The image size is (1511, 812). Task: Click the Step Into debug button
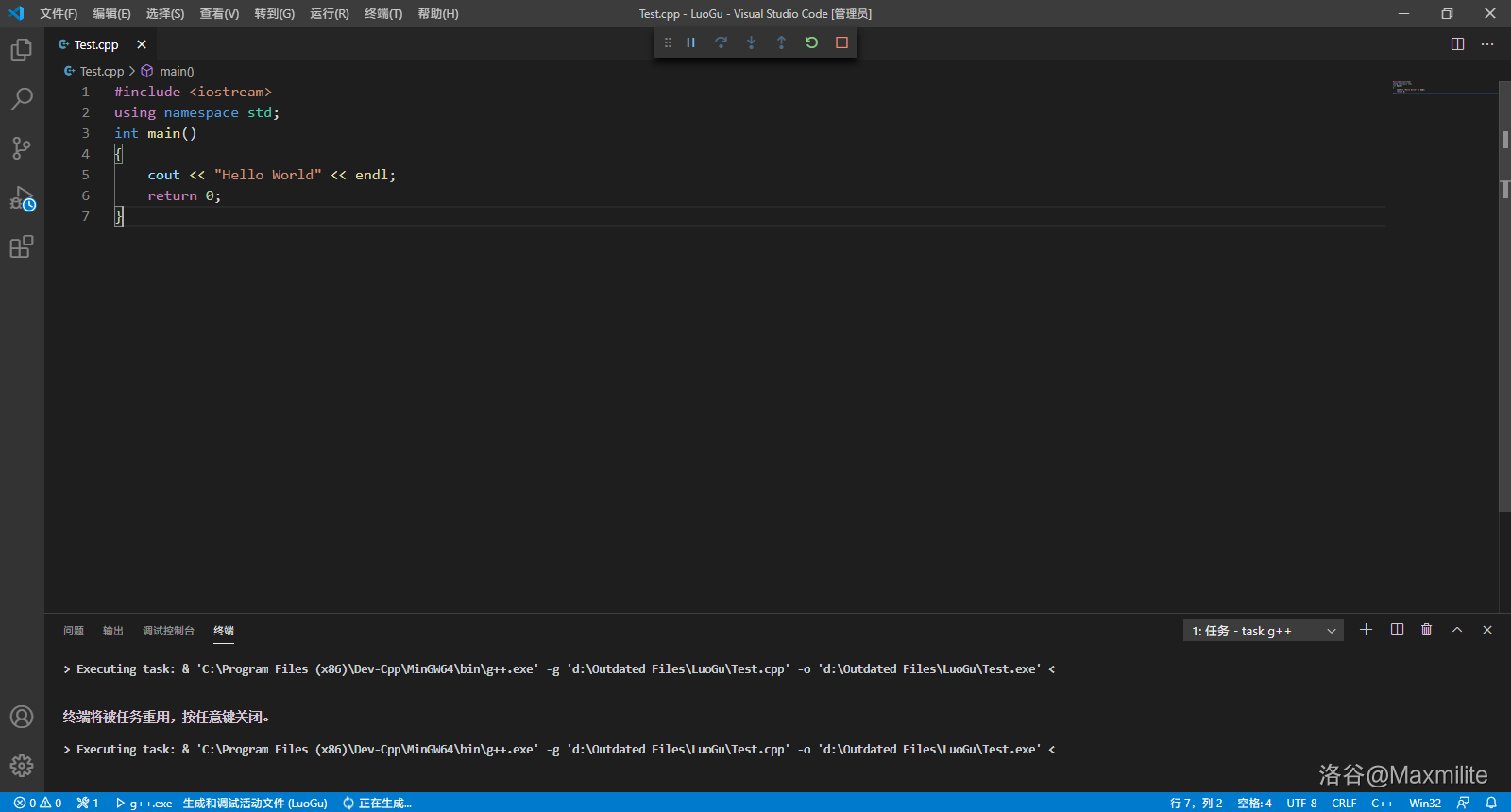coord(751,42)
